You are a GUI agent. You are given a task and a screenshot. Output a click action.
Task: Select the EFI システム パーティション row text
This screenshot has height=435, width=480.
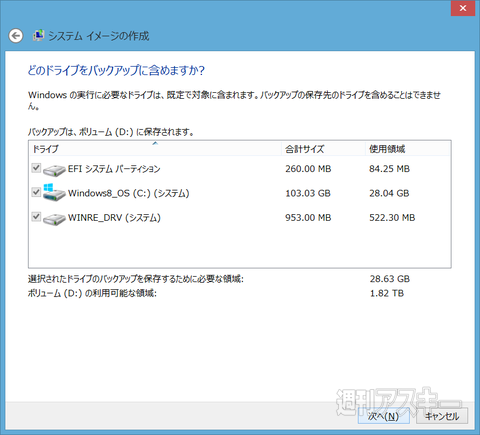coord(114,169)
